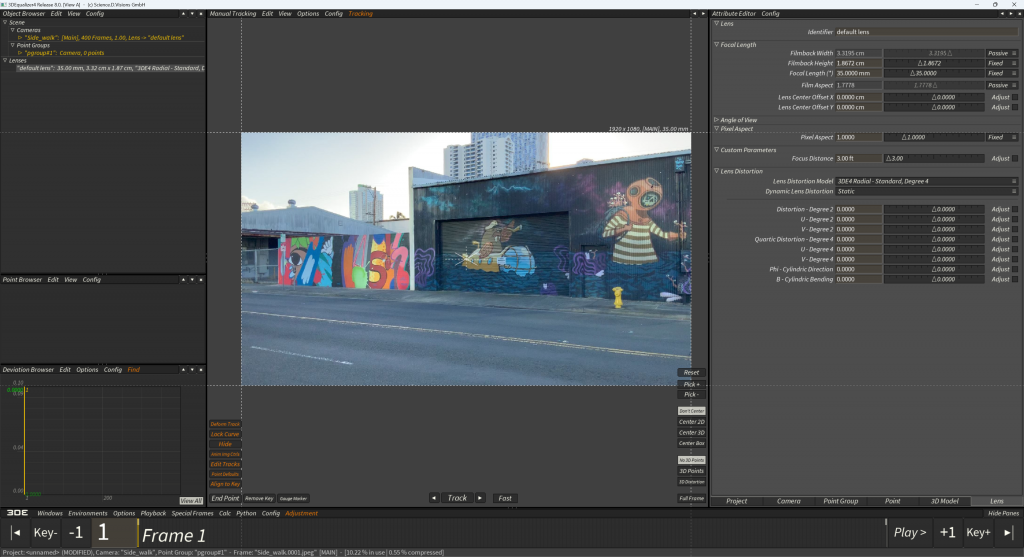Open the menu icon beside Pixel Aspect Fixed
Screen dimensions: 1024x557
(1014, 137)
